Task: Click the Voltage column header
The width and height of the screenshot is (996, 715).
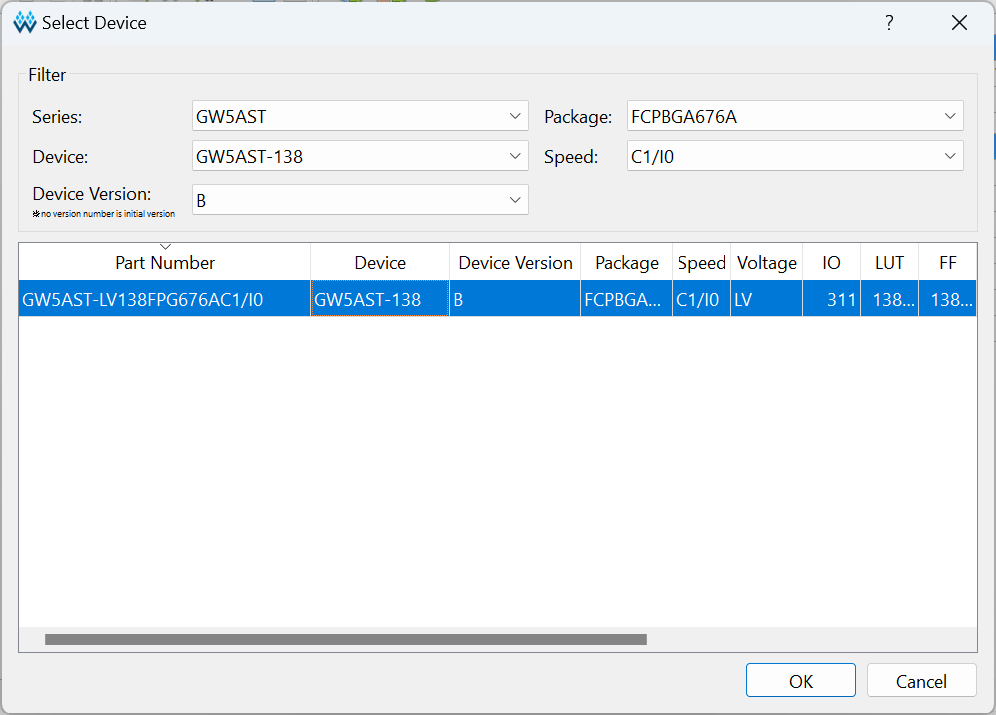Action: pos(767,262)
